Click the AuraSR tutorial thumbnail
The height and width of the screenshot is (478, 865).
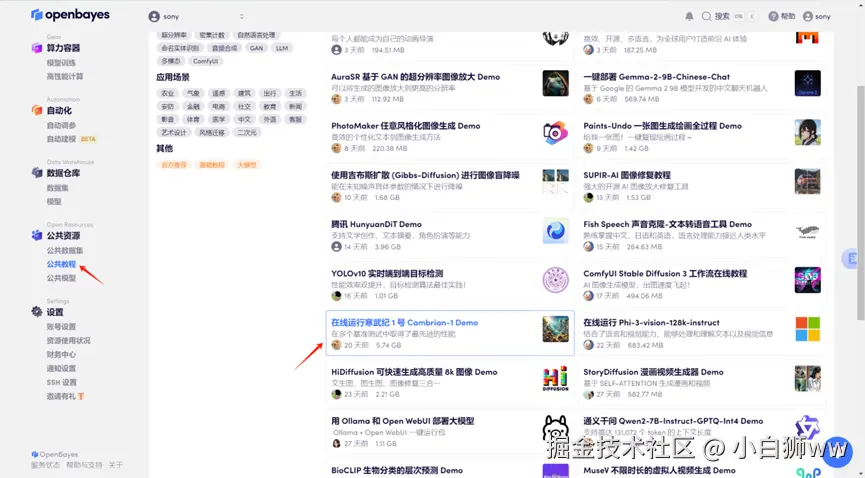pyautogui.click(x=556, y=83)
